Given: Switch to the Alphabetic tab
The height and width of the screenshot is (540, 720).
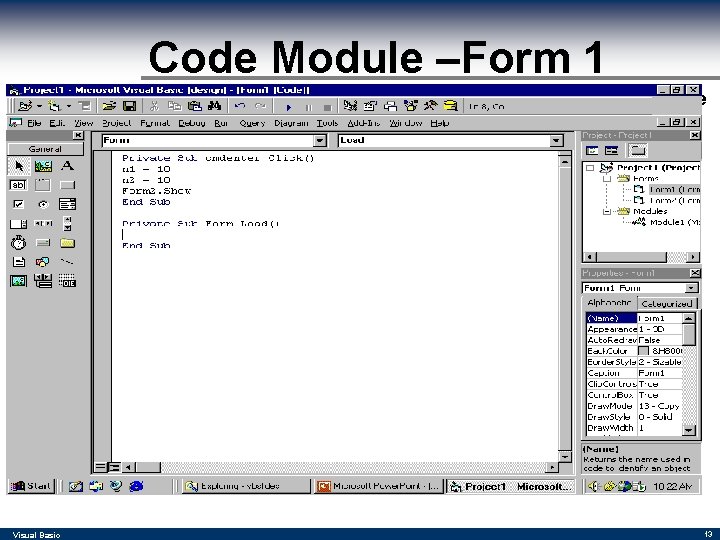Looking at the screenshot, I should [609, 303].
